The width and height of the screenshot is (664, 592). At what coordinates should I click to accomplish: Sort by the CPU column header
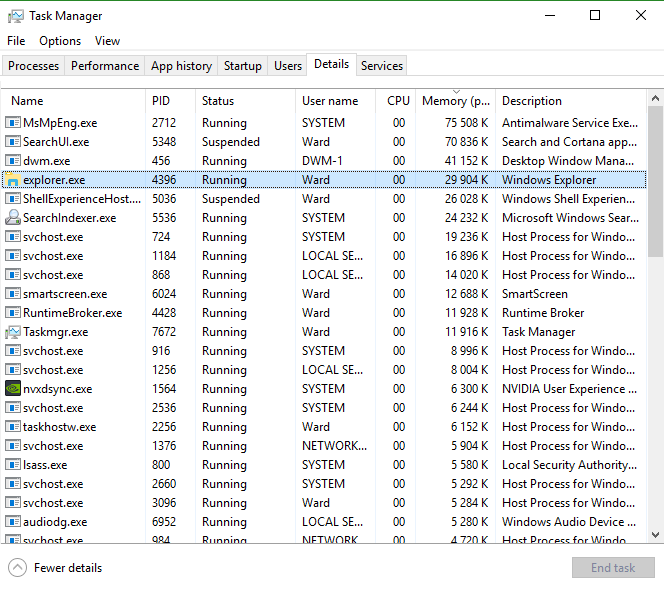pos(396,101)
